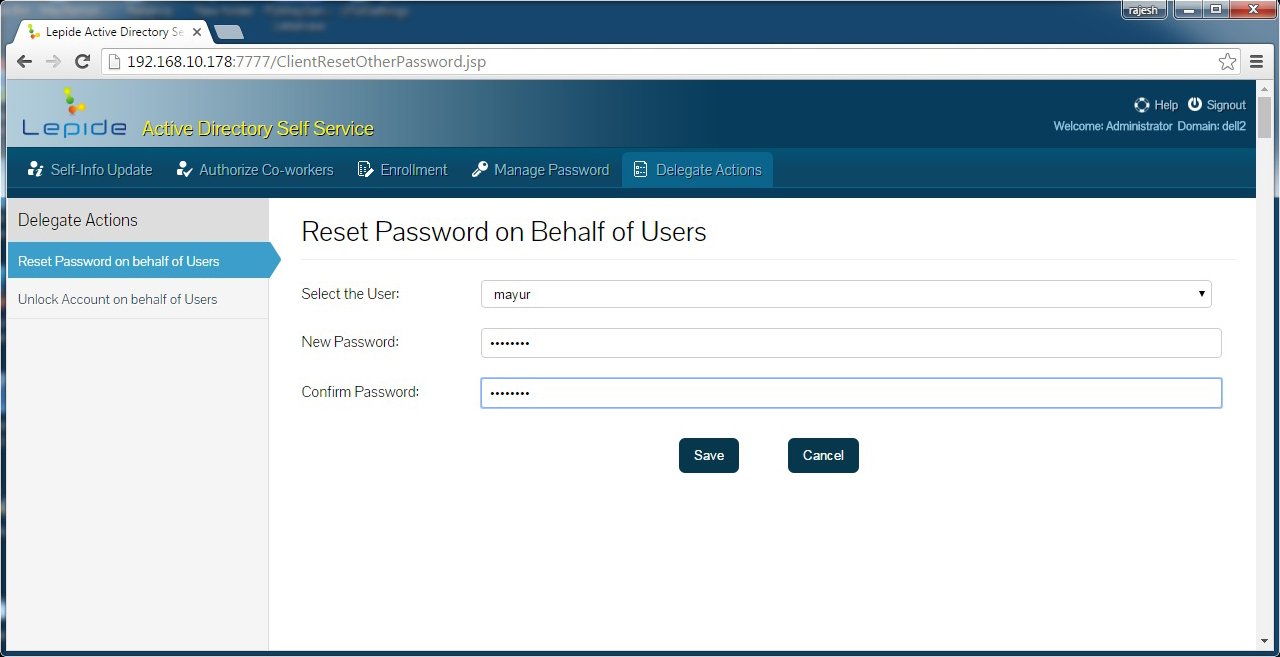Save the new password
The height and width of the screenshot is (657, 1280).
point(708,456)
